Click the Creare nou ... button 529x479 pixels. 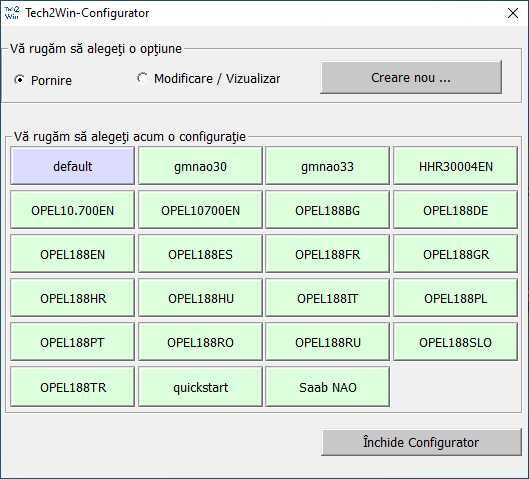[x=411, y=78]
